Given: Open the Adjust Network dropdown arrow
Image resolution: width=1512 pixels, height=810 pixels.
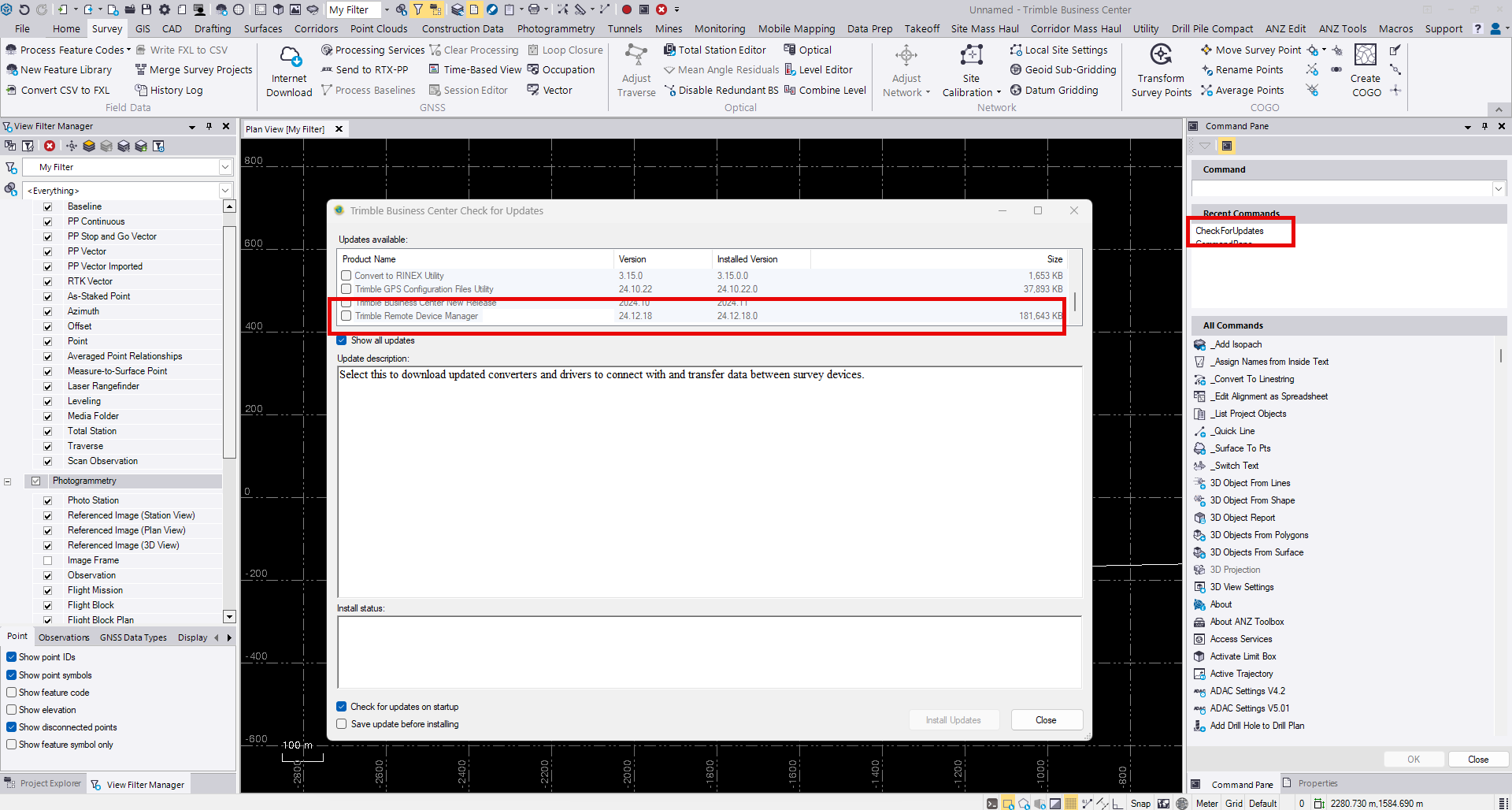Looking at the screenshot, I should [928, 92].
